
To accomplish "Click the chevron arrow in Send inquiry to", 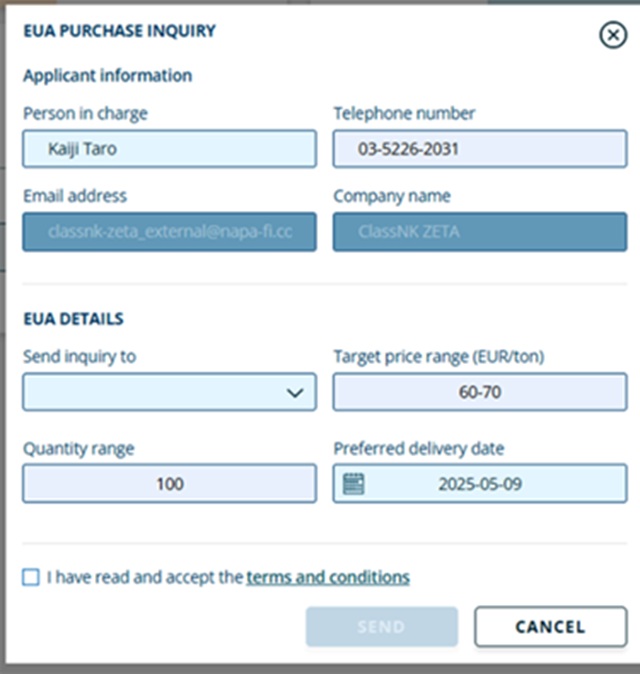I will [x=295, y=392].
